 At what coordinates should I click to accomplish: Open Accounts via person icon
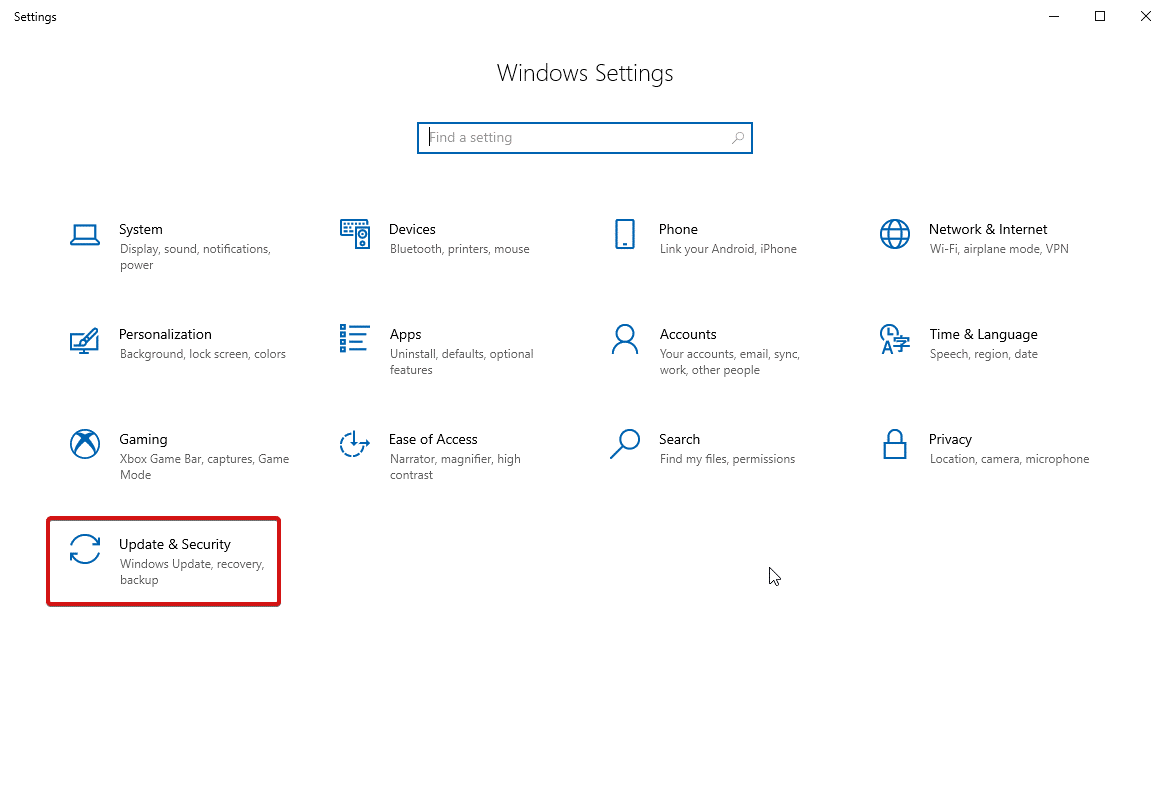pos(624,341)
